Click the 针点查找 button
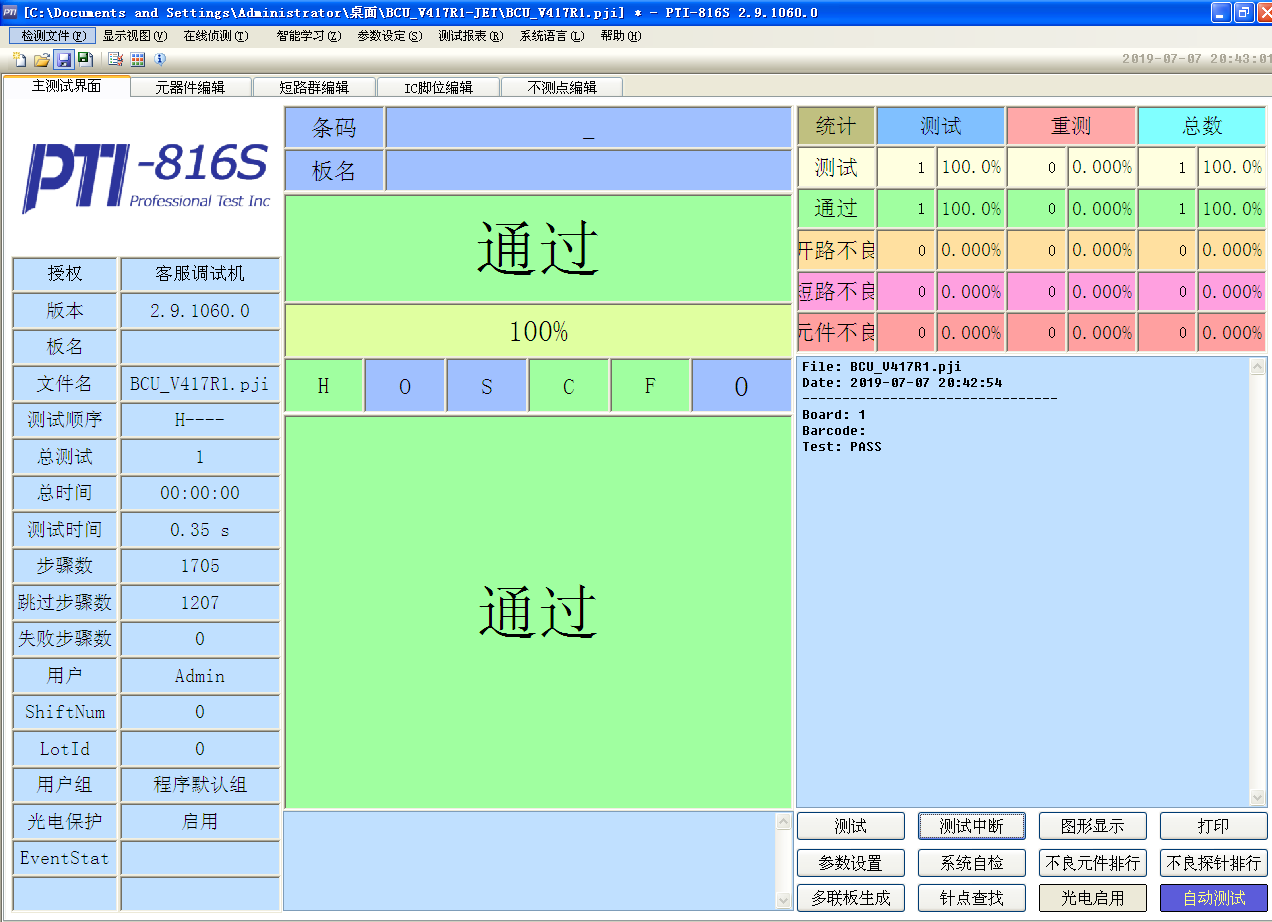The image size is (1272, 922). [x=972, y=898]
